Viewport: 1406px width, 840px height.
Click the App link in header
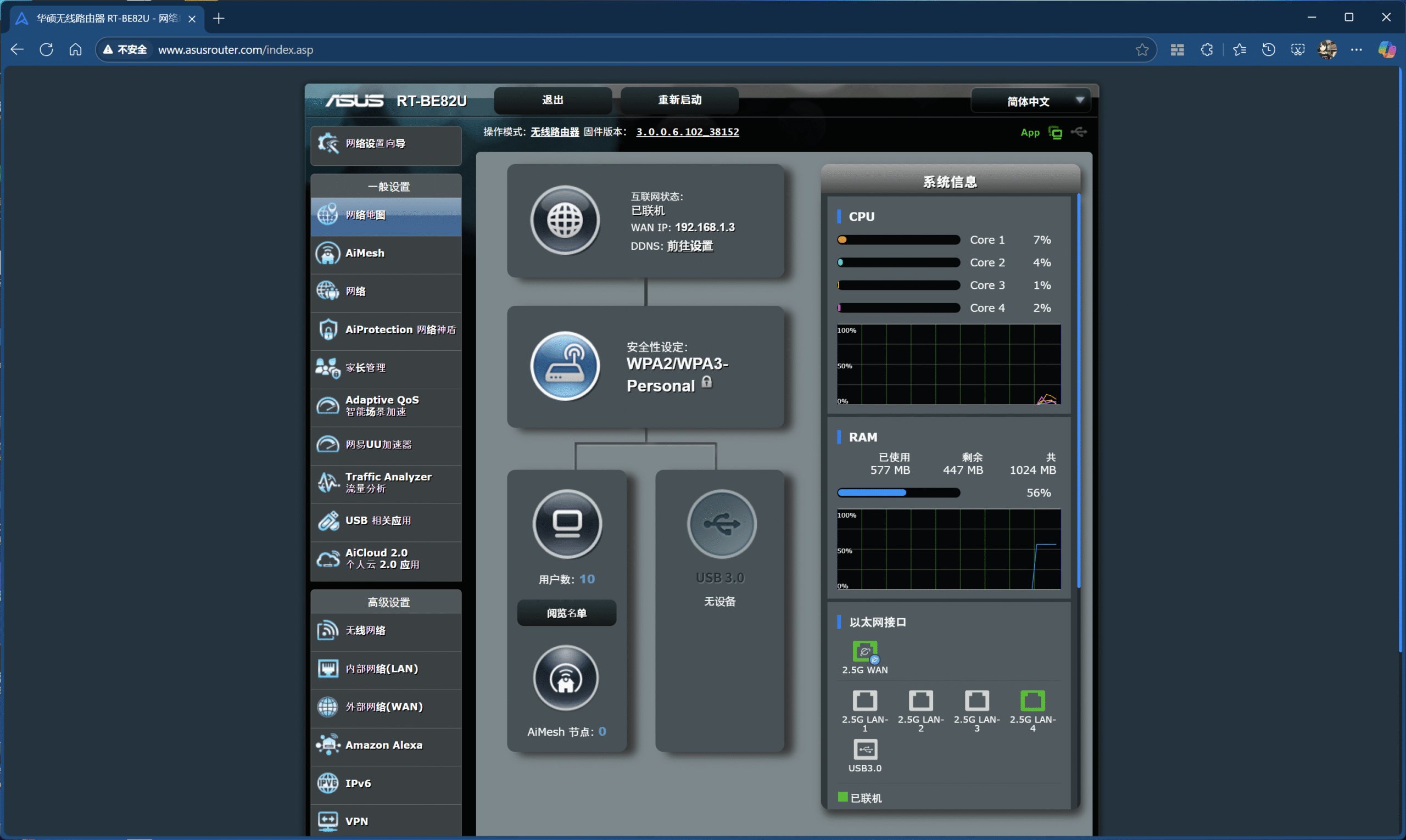(1029, 132)
